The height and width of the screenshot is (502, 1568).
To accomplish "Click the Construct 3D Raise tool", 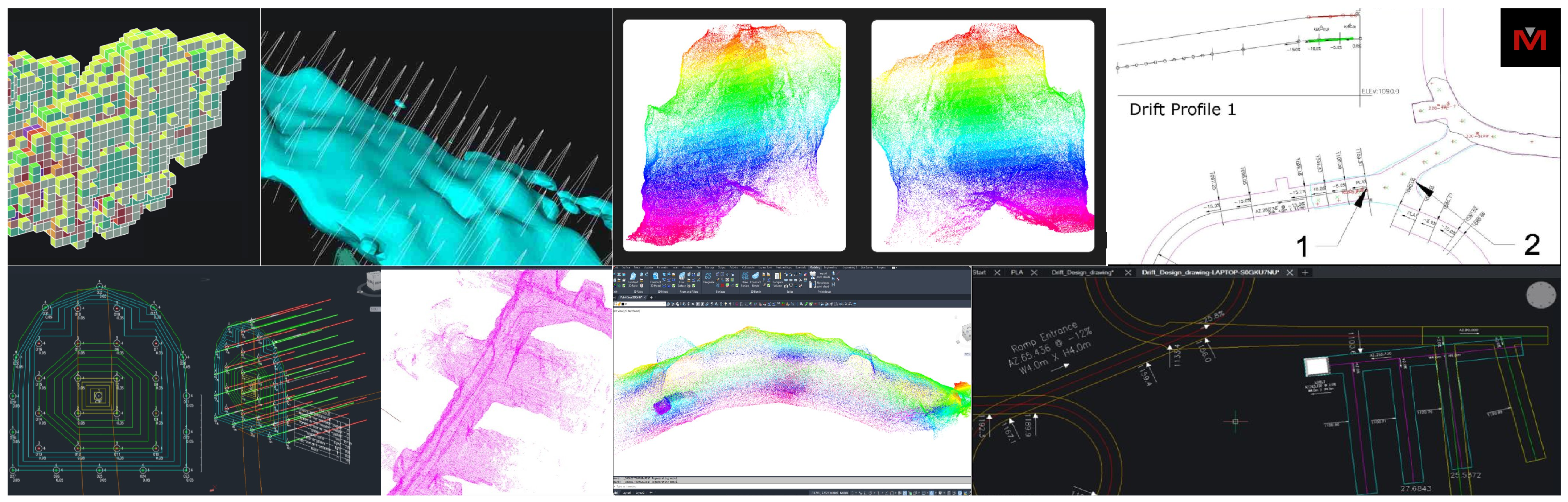I will [633, 277].
